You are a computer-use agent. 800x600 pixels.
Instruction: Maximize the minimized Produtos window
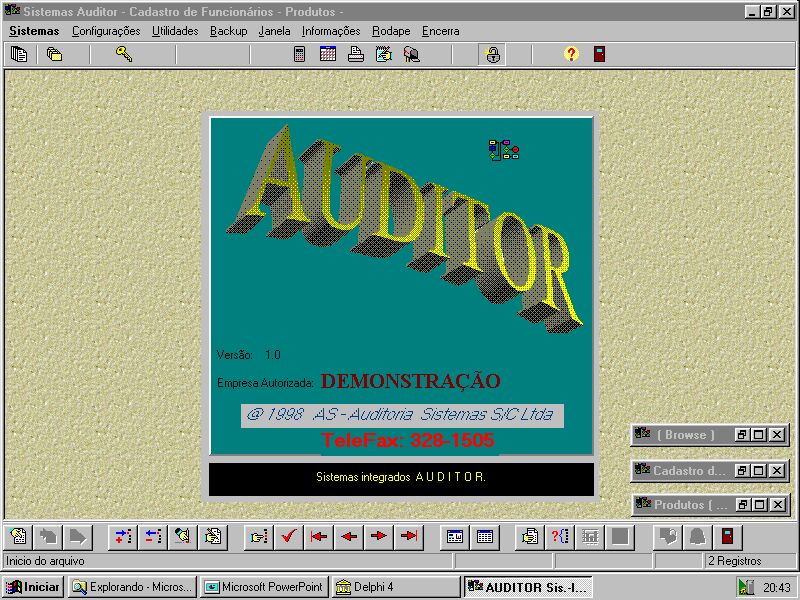(x=759, y=505)
